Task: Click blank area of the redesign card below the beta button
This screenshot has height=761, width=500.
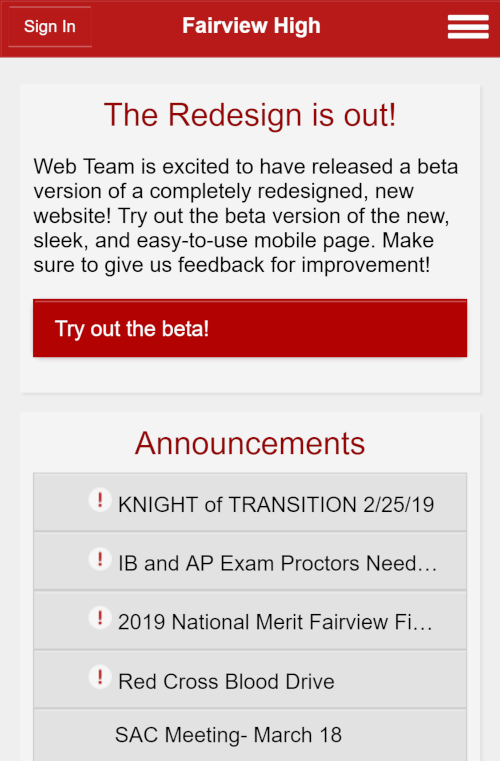Action: (x=250, y=375)
